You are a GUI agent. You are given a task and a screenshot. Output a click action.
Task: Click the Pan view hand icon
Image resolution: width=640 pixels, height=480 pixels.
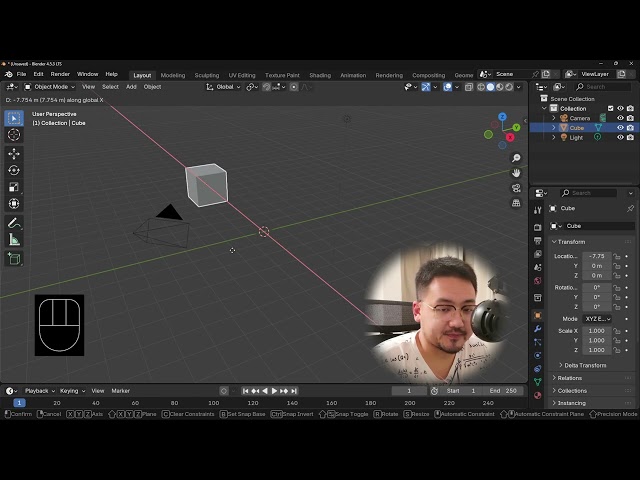click(516, 173)
